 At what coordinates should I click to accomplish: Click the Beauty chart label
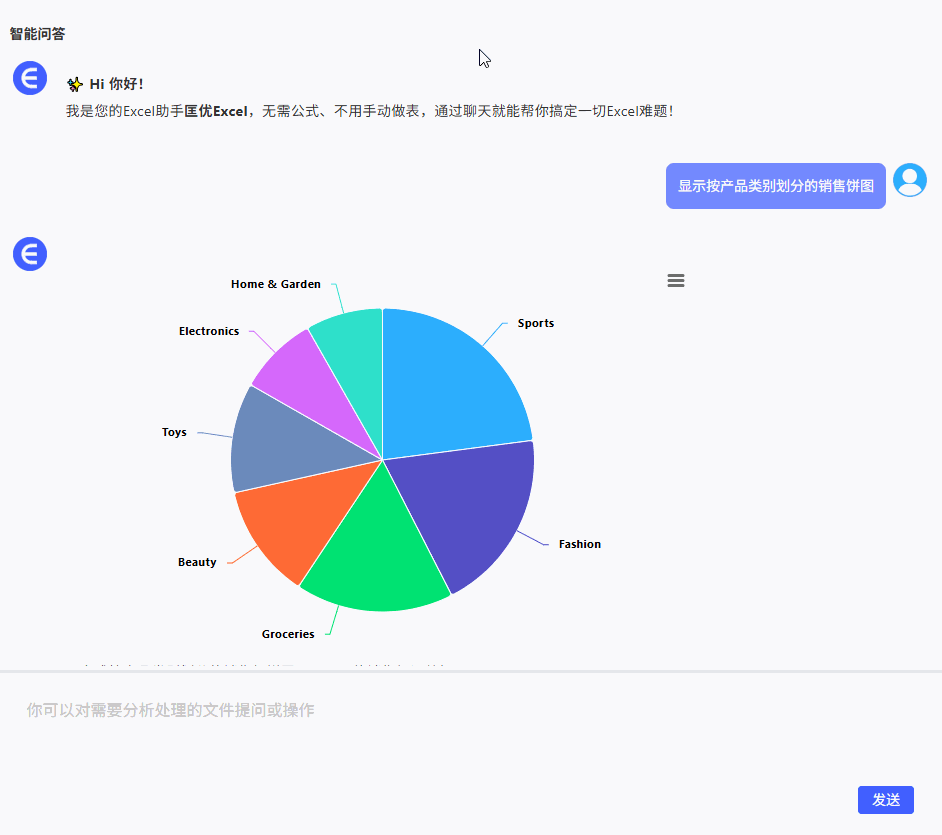pyautogui.click(x=197, y=562)
